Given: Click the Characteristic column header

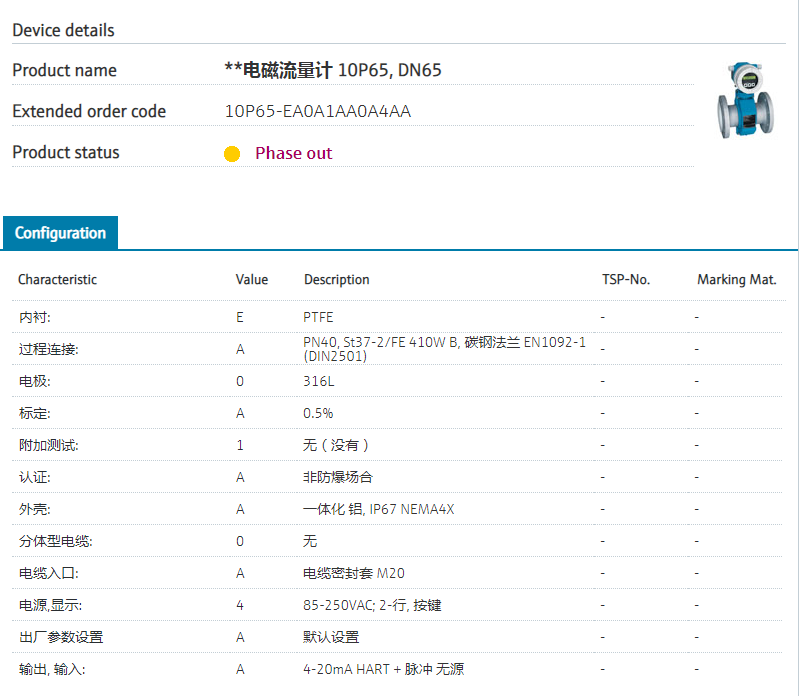Looking at the screenshot, I should (x=57, y=280).
